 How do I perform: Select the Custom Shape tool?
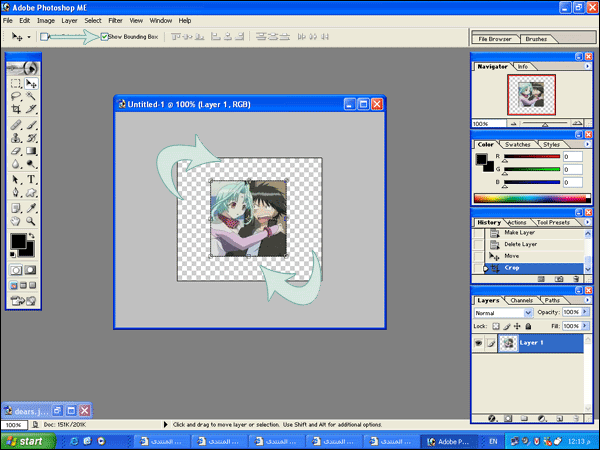click(x=31, y=192)
